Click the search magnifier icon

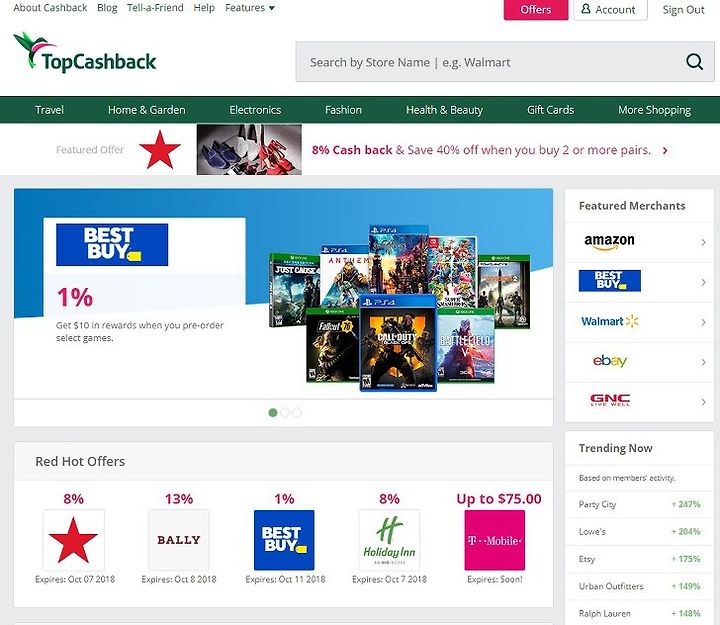tap(694, 62)
